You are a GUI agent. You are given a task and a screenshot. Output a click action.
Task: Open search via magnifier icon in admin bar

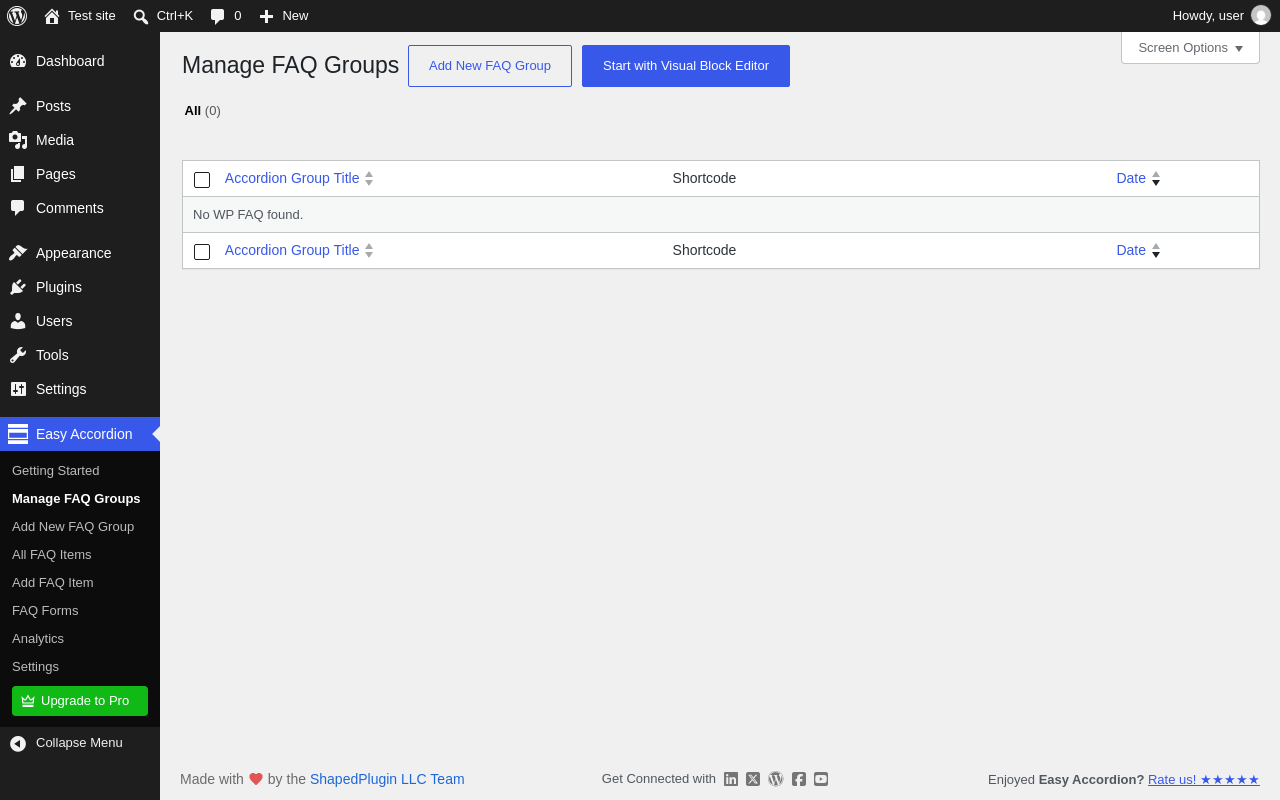click(141, 16)
